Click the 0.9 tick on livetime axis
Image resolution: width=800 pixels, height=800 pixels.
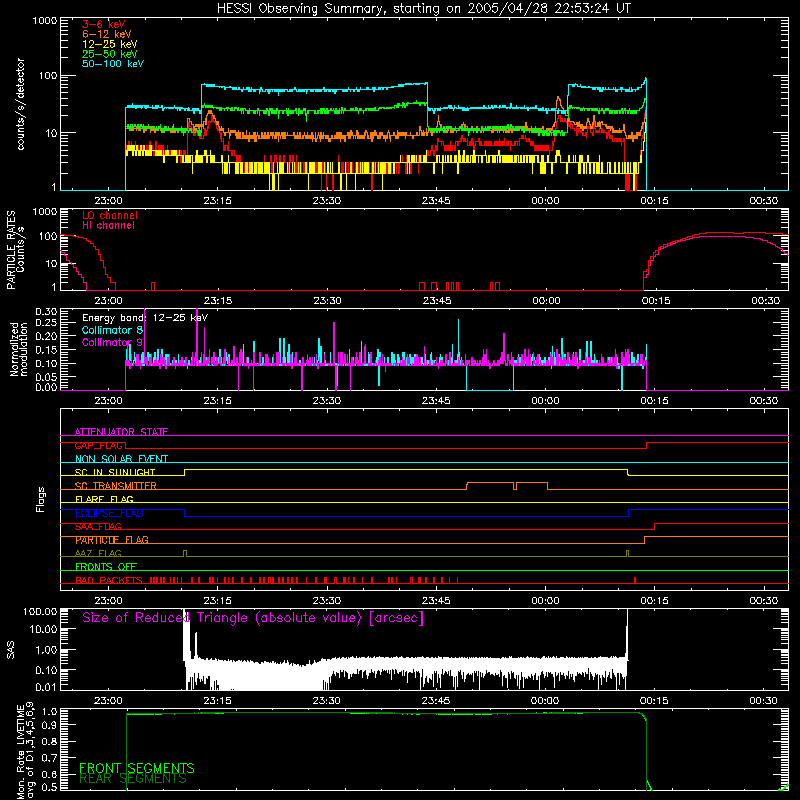pyautogui.click(x=51, y=725)
